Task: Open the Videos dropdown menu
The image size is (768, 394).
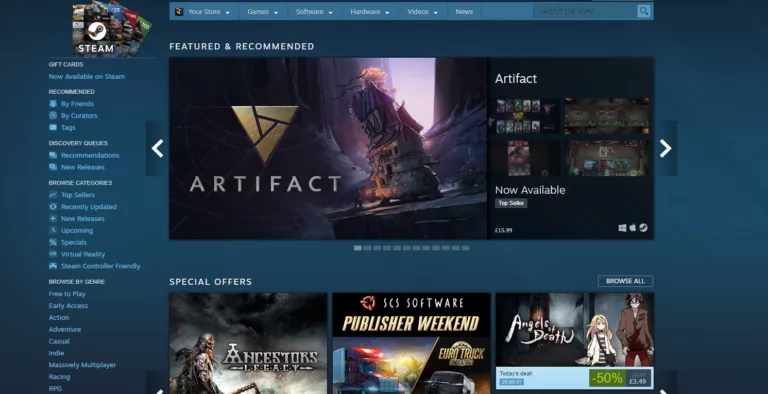Action: (x=422, y=11)
